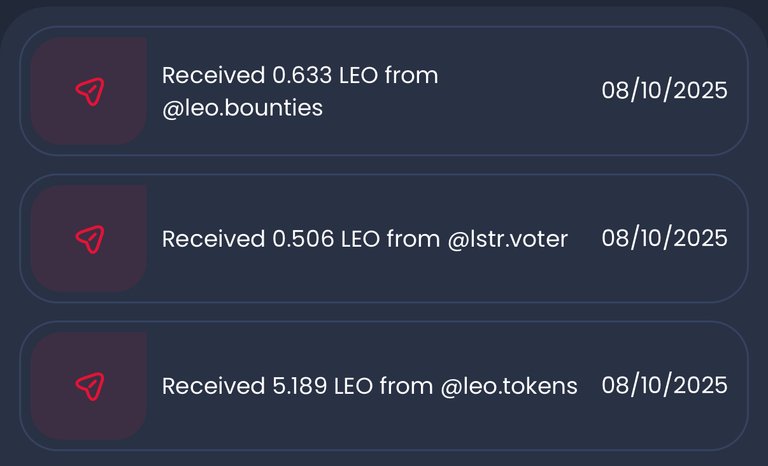Click the paper plane icon beside the lstr.voter transfer
Viewport: 768px width, 466px height.
(x=90, y=239)
